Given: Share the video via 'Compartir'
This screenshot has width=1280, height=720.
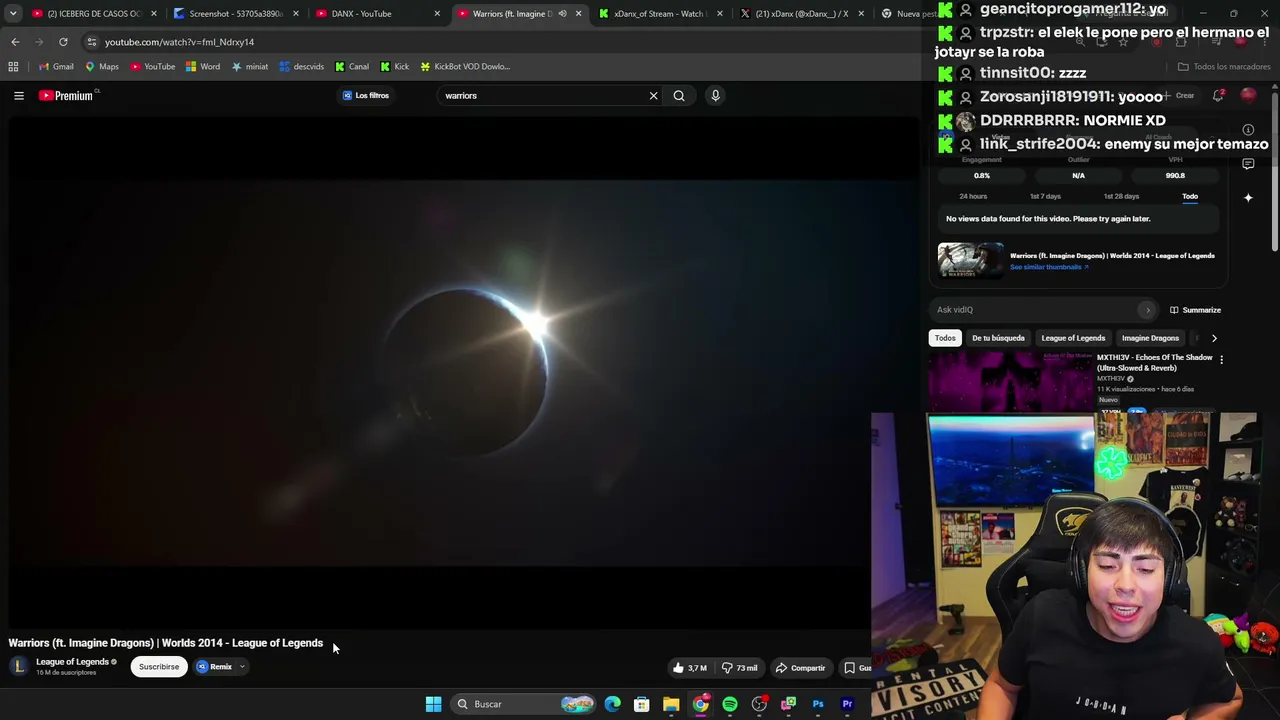Looking at the screenshot, I should [800, 668].
